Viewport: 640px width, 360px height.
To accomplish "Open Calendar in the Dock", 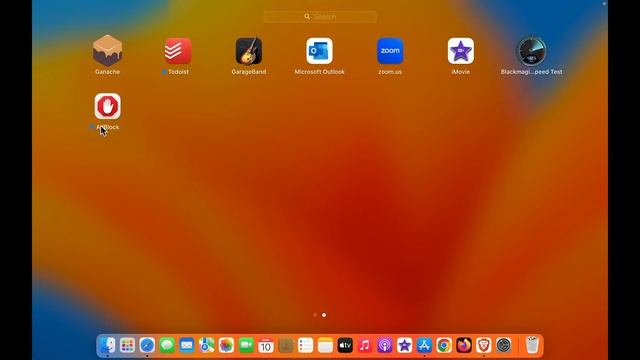I will coord(266,345).
